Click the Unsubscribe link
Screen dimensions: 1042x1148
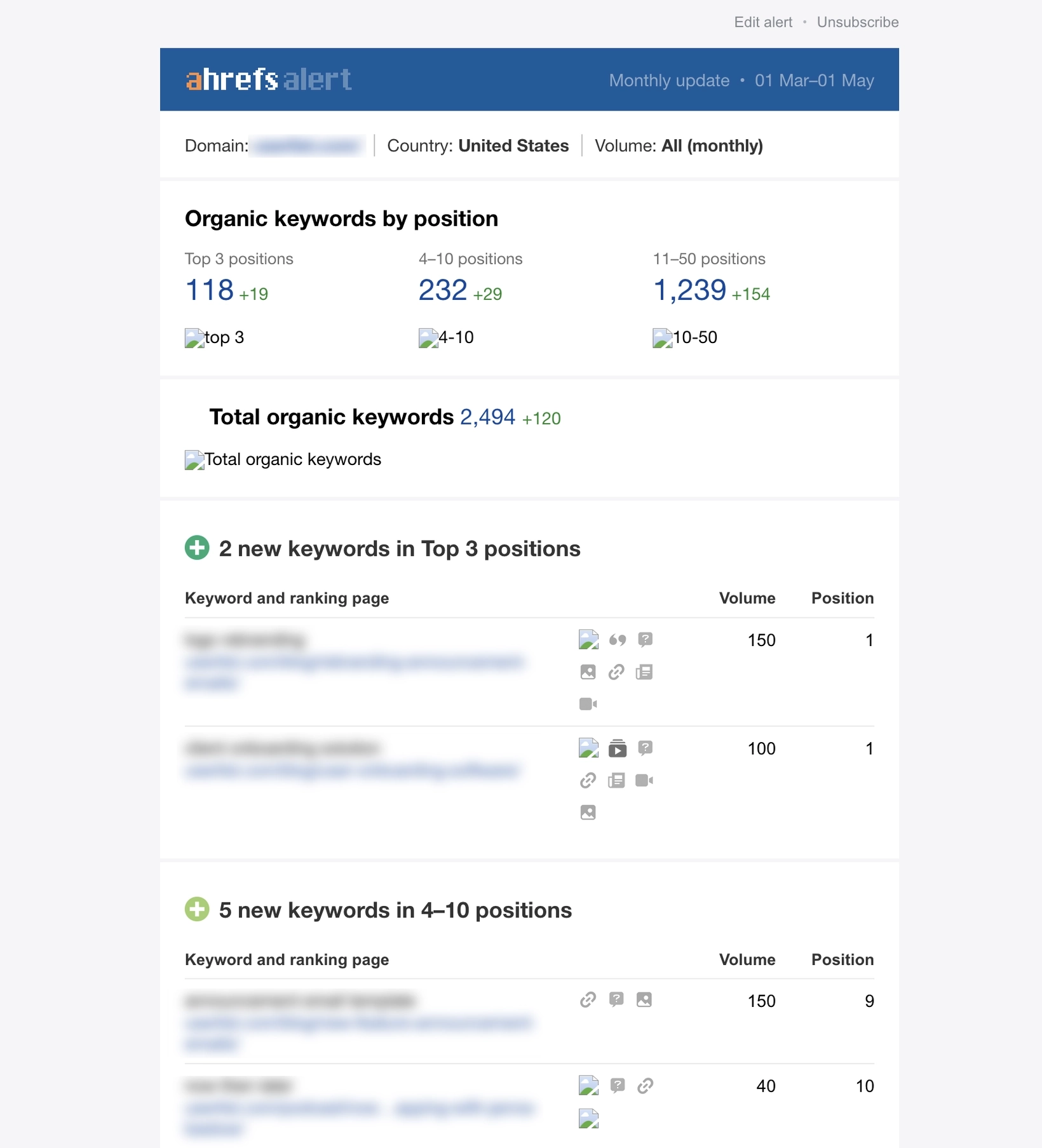(857, 22)
